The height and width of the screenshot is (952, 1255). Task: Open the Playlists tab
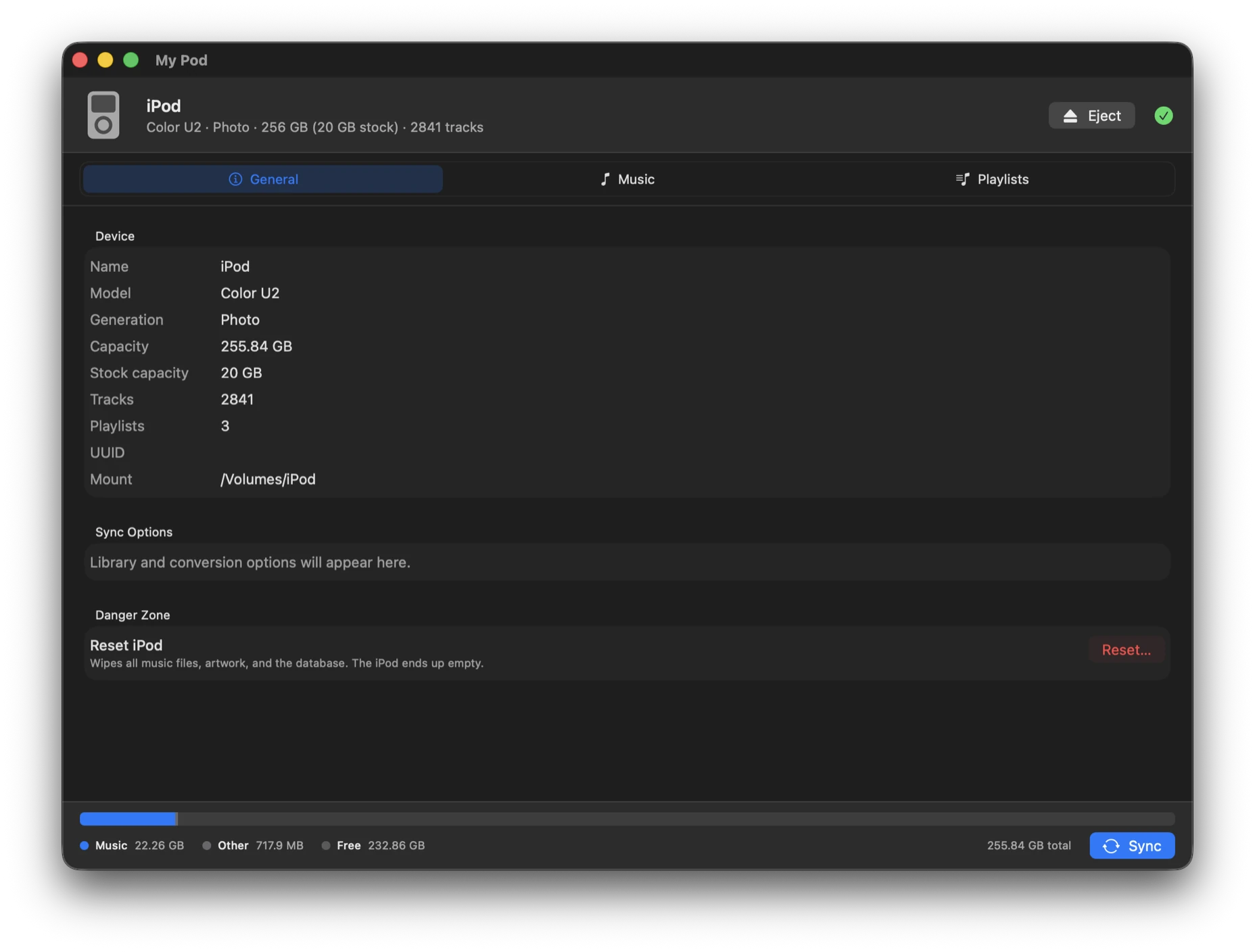point(992,179)
